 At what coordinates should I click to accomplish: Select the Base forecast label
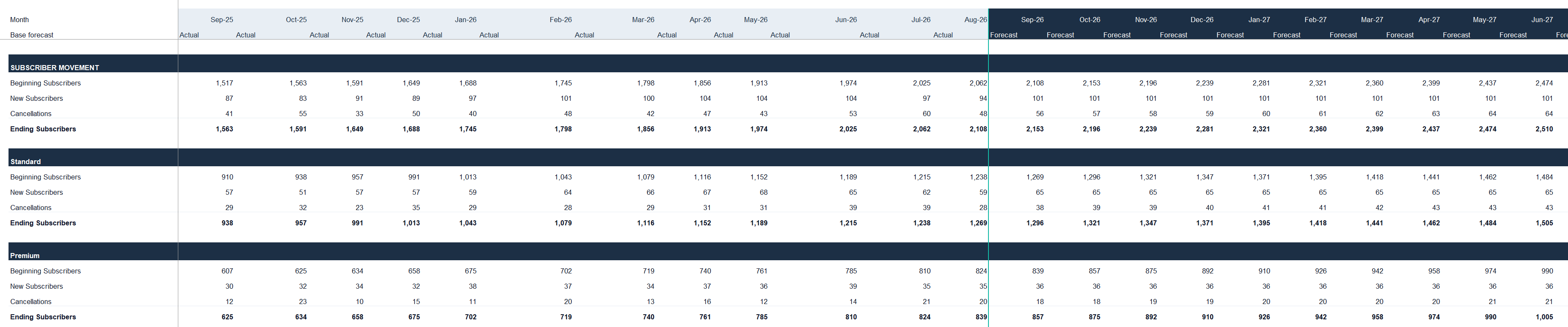[x=31, y=35]
